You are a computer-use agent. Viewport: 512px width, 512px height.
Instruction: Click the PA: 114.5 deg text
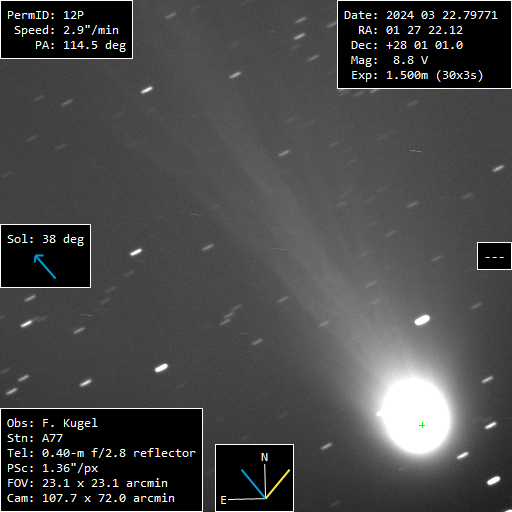pyautogui.click(x=81, y=45)
